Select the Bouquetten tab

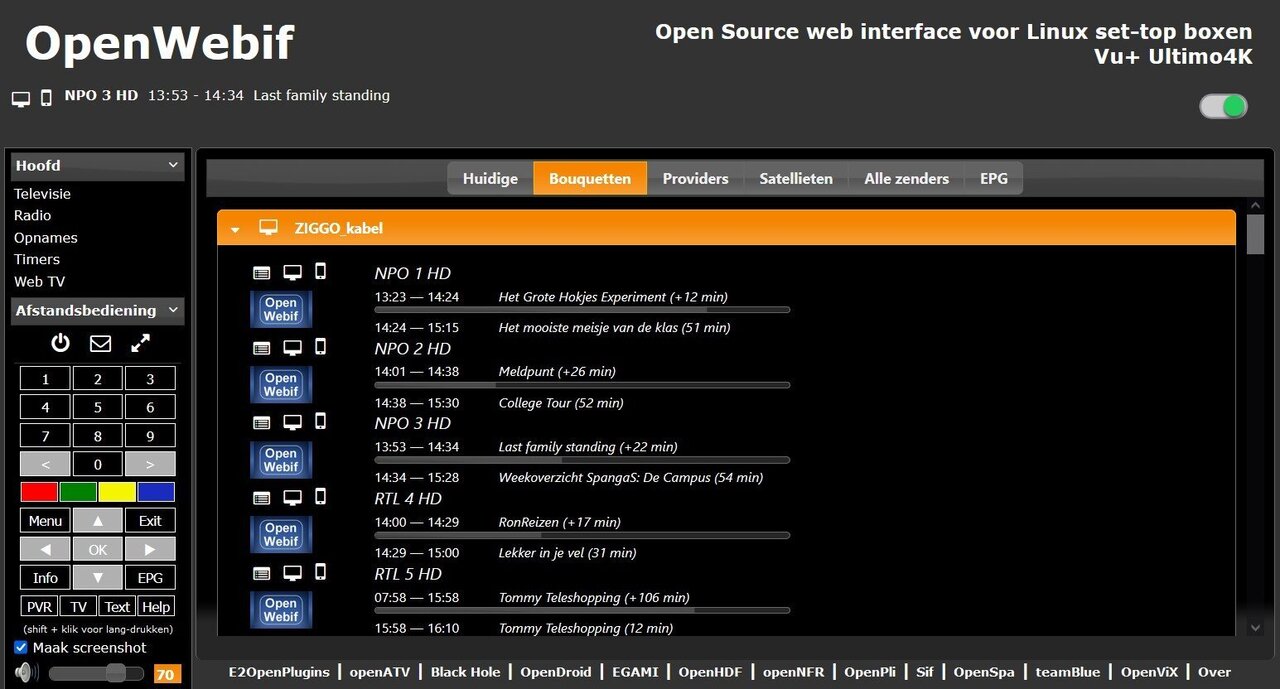coord(590,178)
